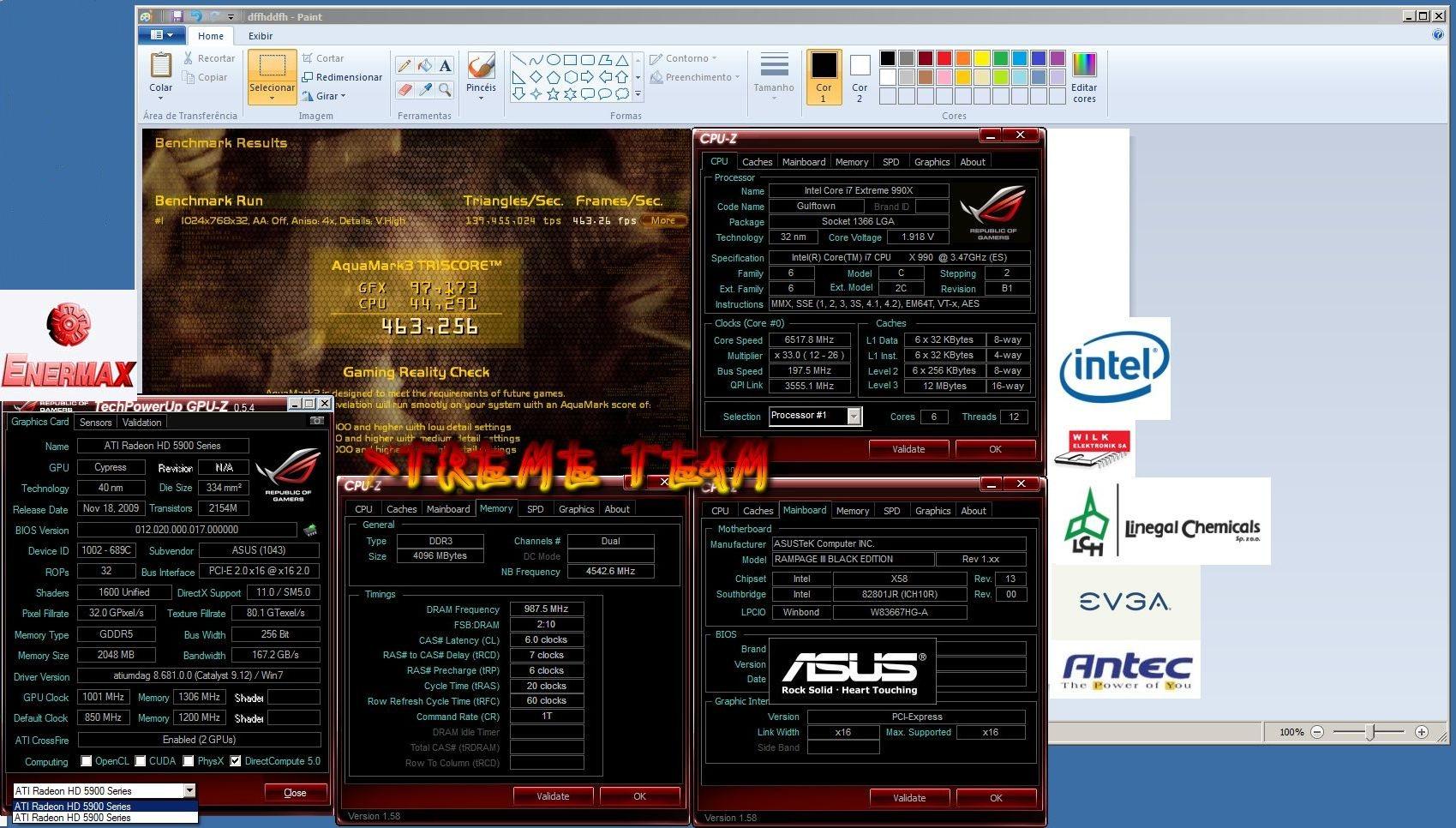Open Validation tab in GPU-Z
Viewport: 1456px width, 828px height.
coord(141,423)
